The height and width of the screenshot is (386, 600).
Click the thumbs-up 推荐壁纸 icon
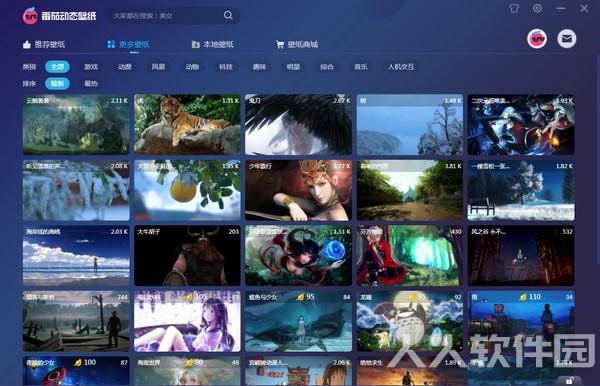(x=26, y=44)
